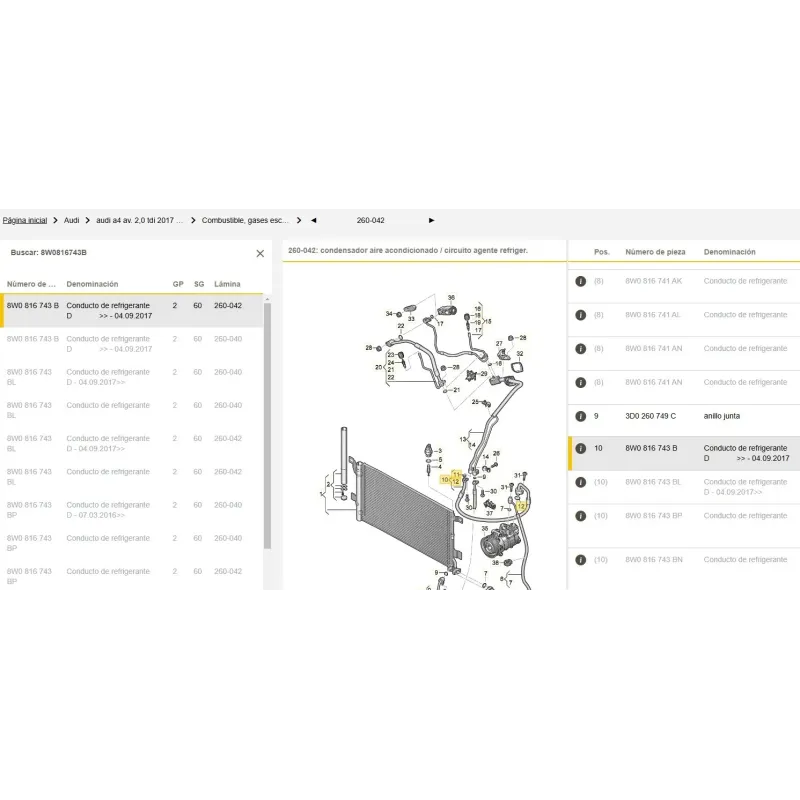
Task: Open the Combustible, gases esc... breadcrumb
Action: tap(245, 220)
